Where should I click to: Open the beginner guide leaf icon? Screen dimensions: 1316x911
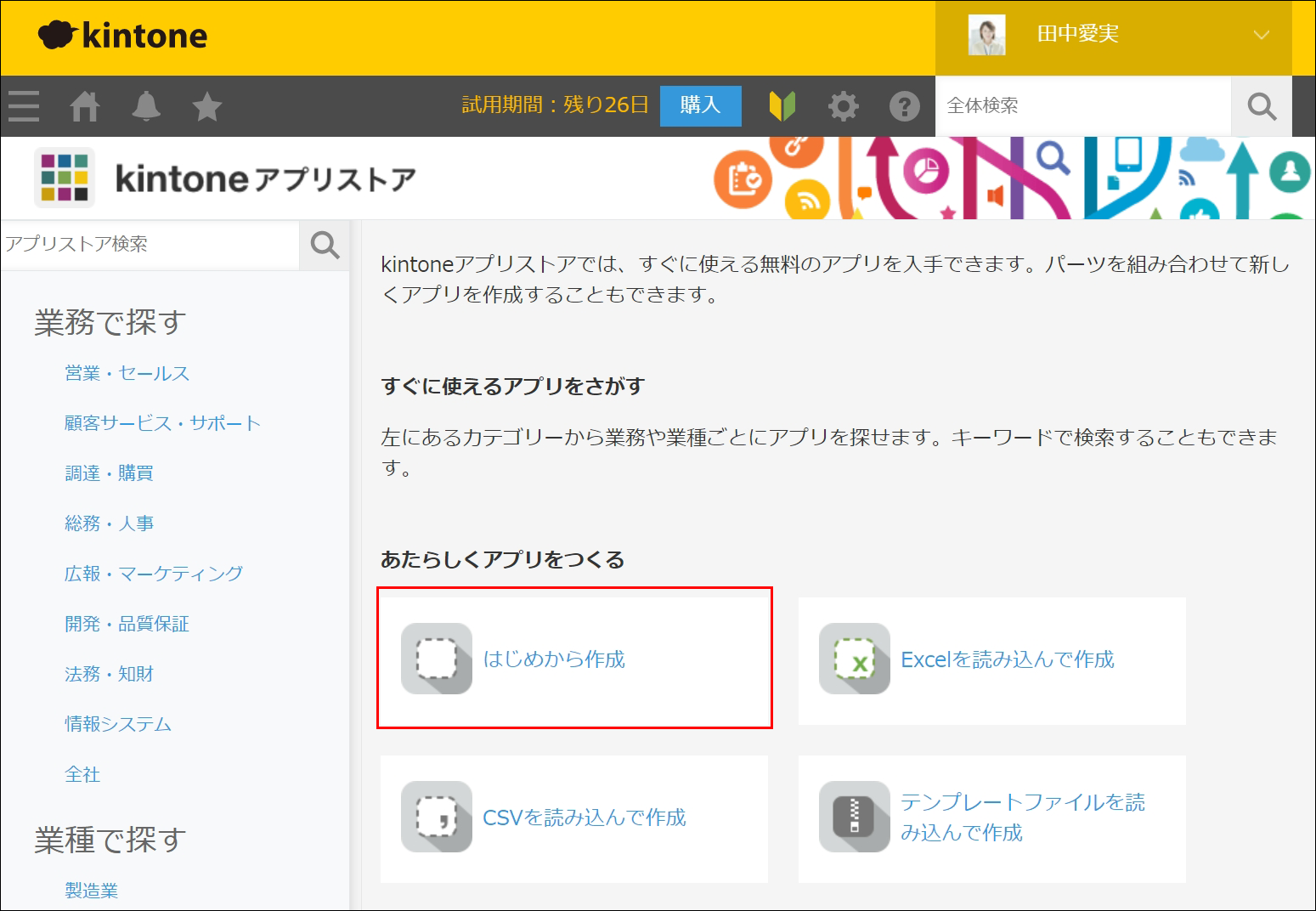(782, 106)
